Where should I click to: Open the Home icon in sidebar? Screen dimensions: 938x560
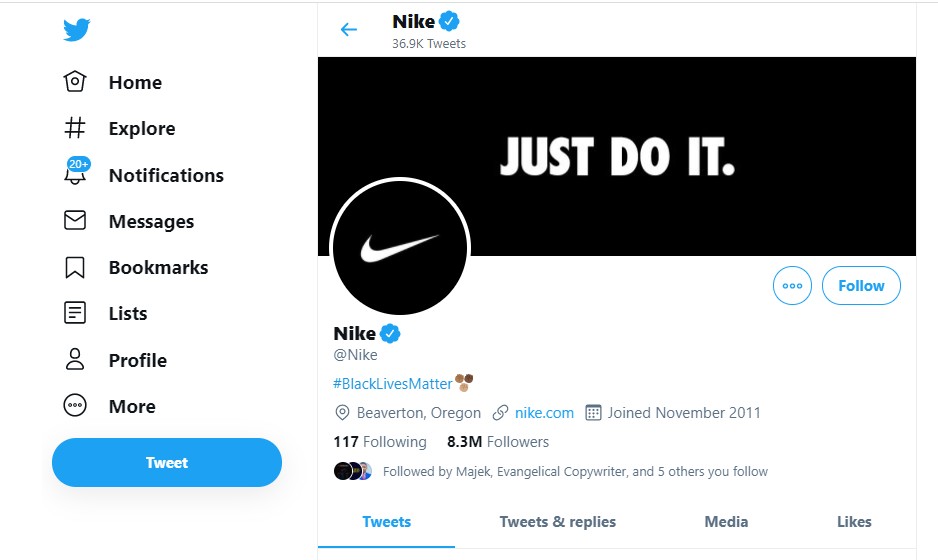point(75,82)
